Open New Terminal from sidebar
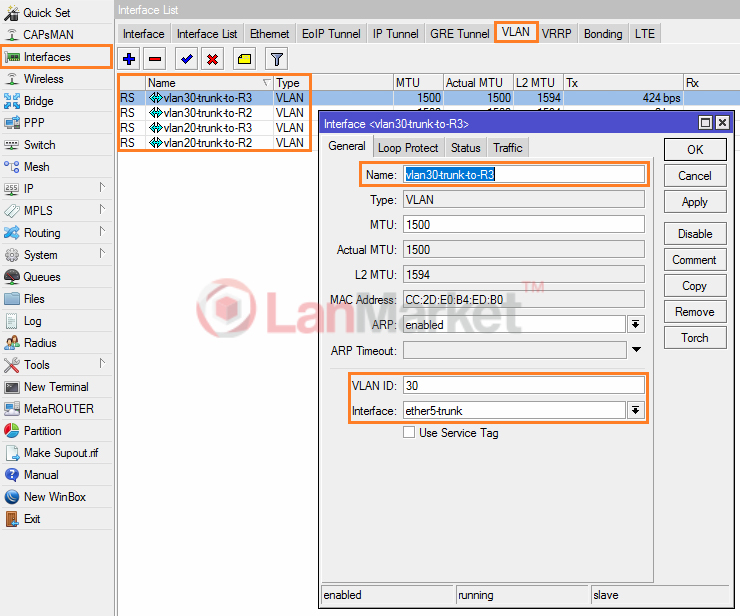Viewport: 740px width, 616px height. point(55,387)
